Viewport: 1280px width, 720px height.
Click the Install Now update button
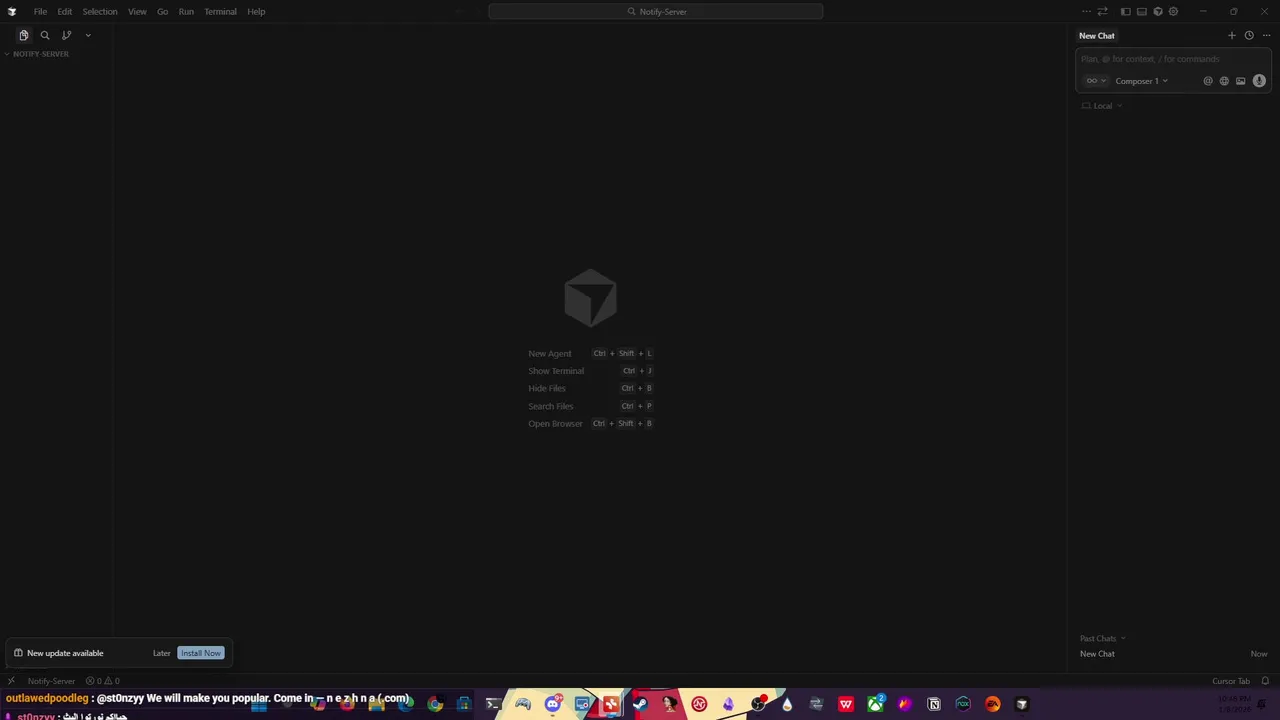tap(201, 653)
